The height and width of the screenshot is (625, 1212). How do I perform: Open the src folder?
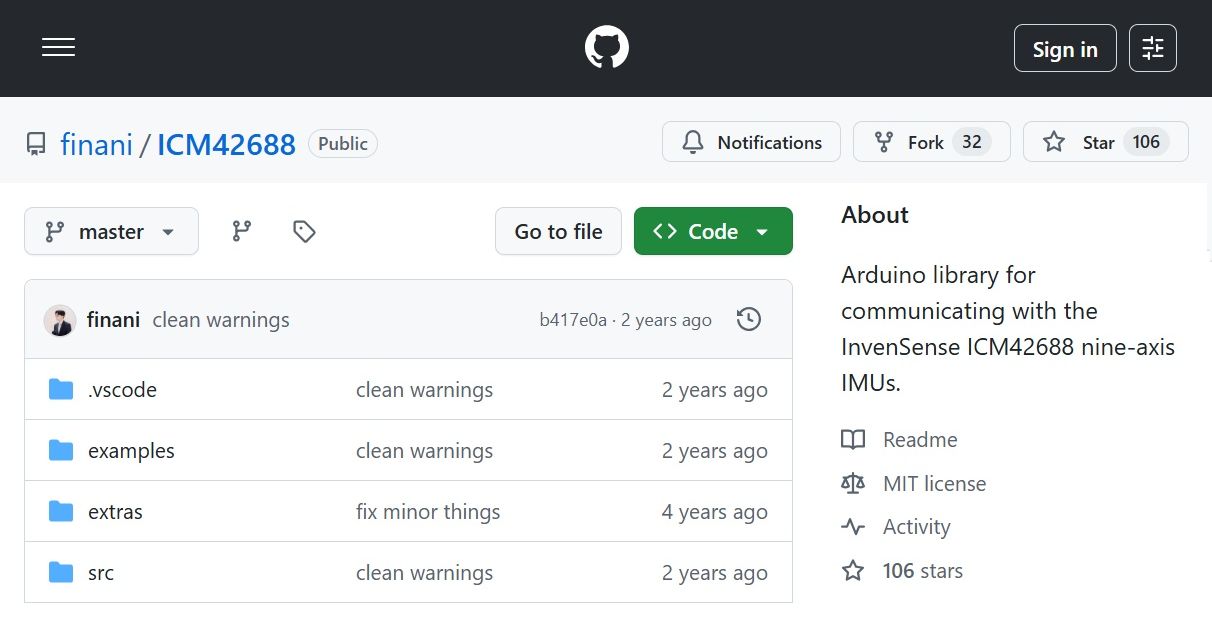point(101,573)
